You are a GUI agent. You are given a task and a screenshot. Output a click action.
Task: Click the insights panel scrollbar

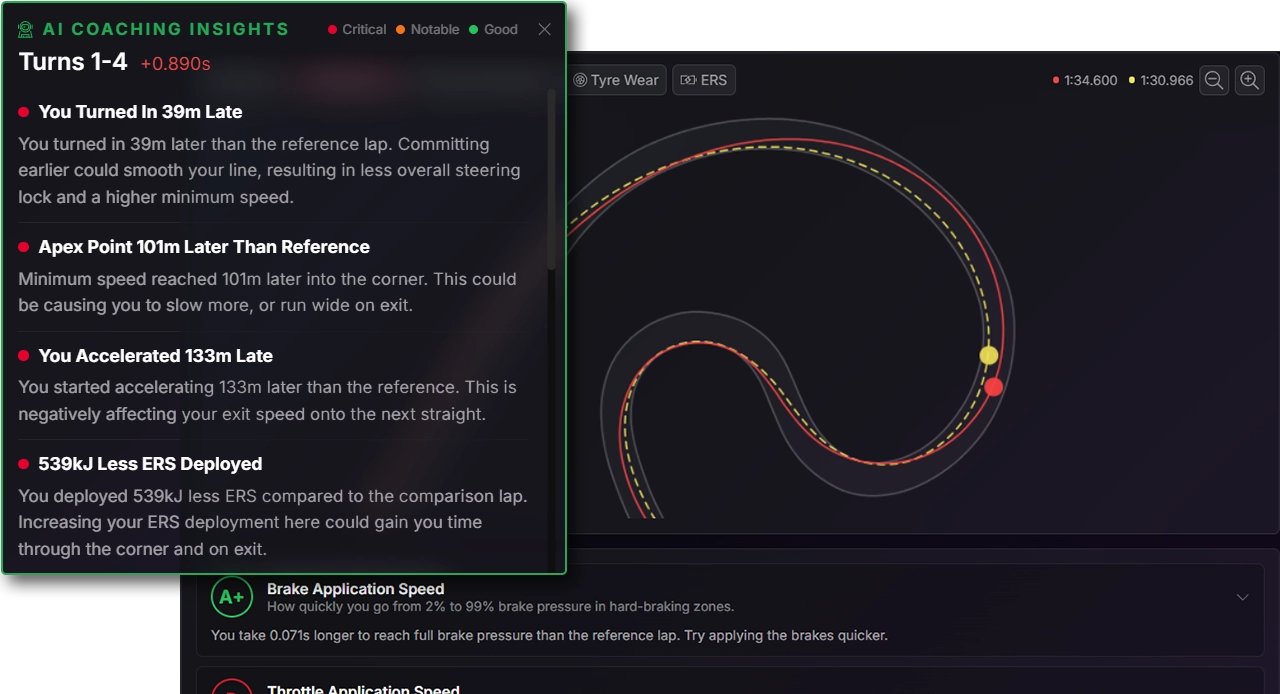pyautogui.click(x=551, y=180)
